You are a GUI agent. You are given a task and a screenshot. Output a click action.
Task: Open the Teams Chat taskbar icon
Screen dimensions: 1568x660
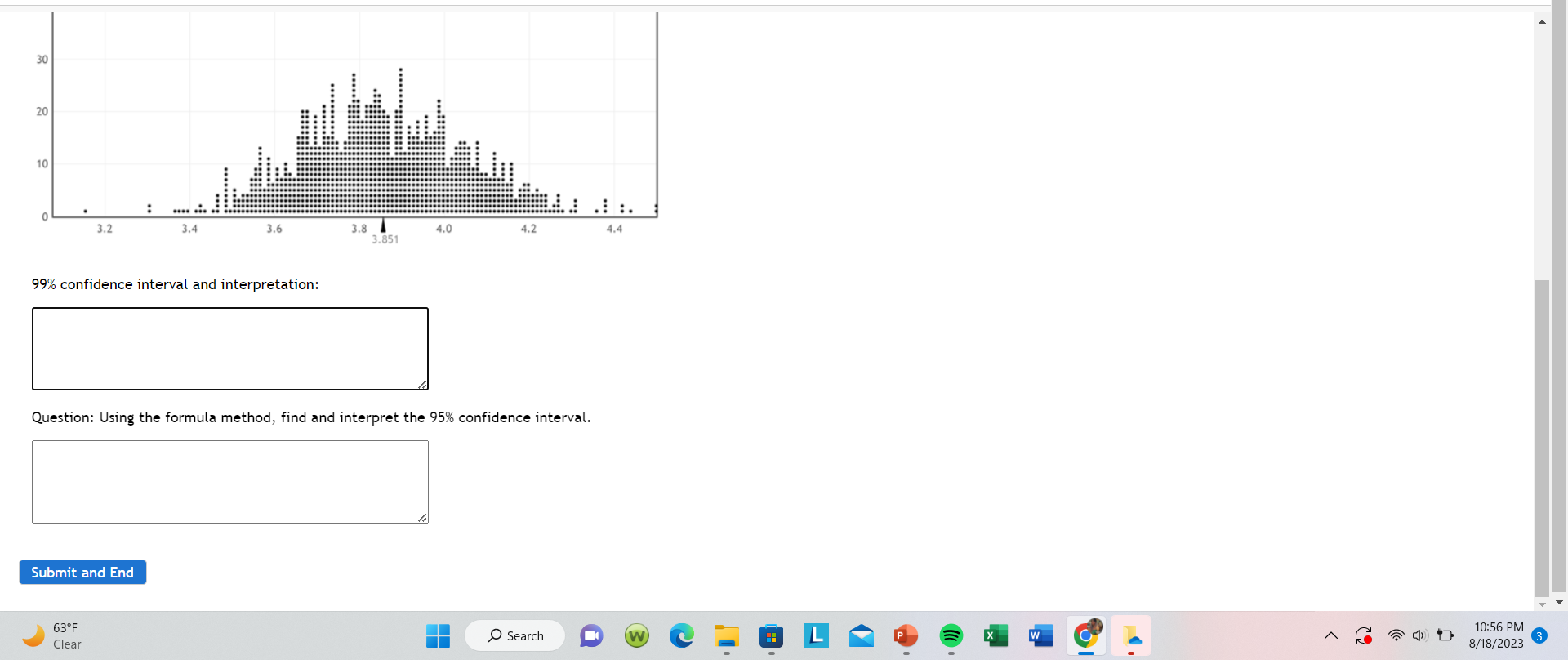click(x=591, y=635)
